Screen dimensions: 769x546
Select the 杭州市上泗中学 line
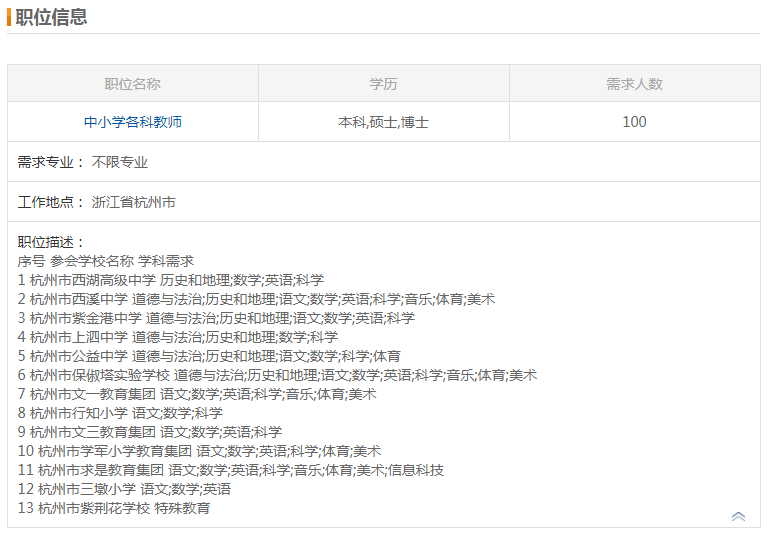pos(178,337)
